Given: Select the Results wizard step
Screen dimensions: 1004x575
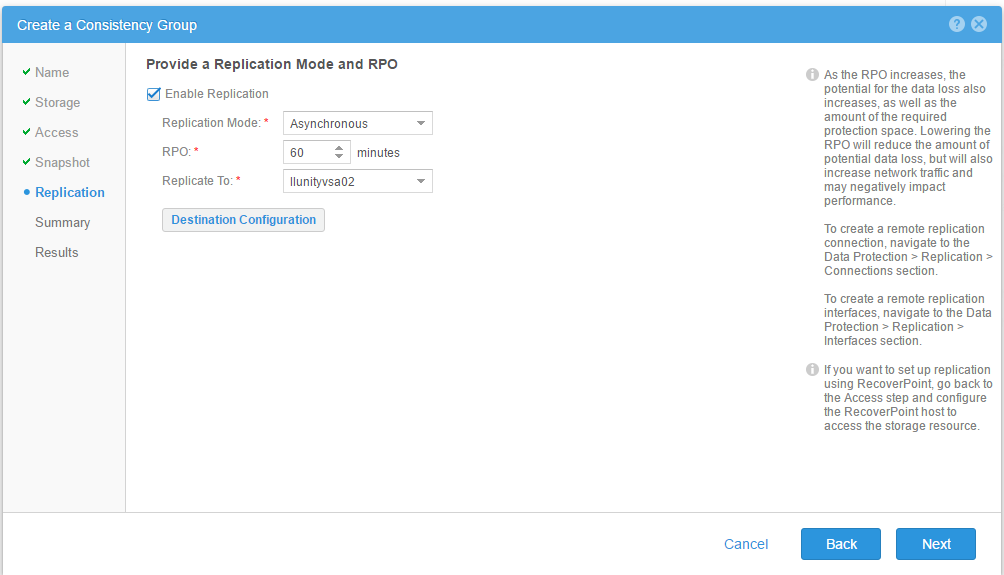Looking at the screenshot, I should (x=56, y=252).
